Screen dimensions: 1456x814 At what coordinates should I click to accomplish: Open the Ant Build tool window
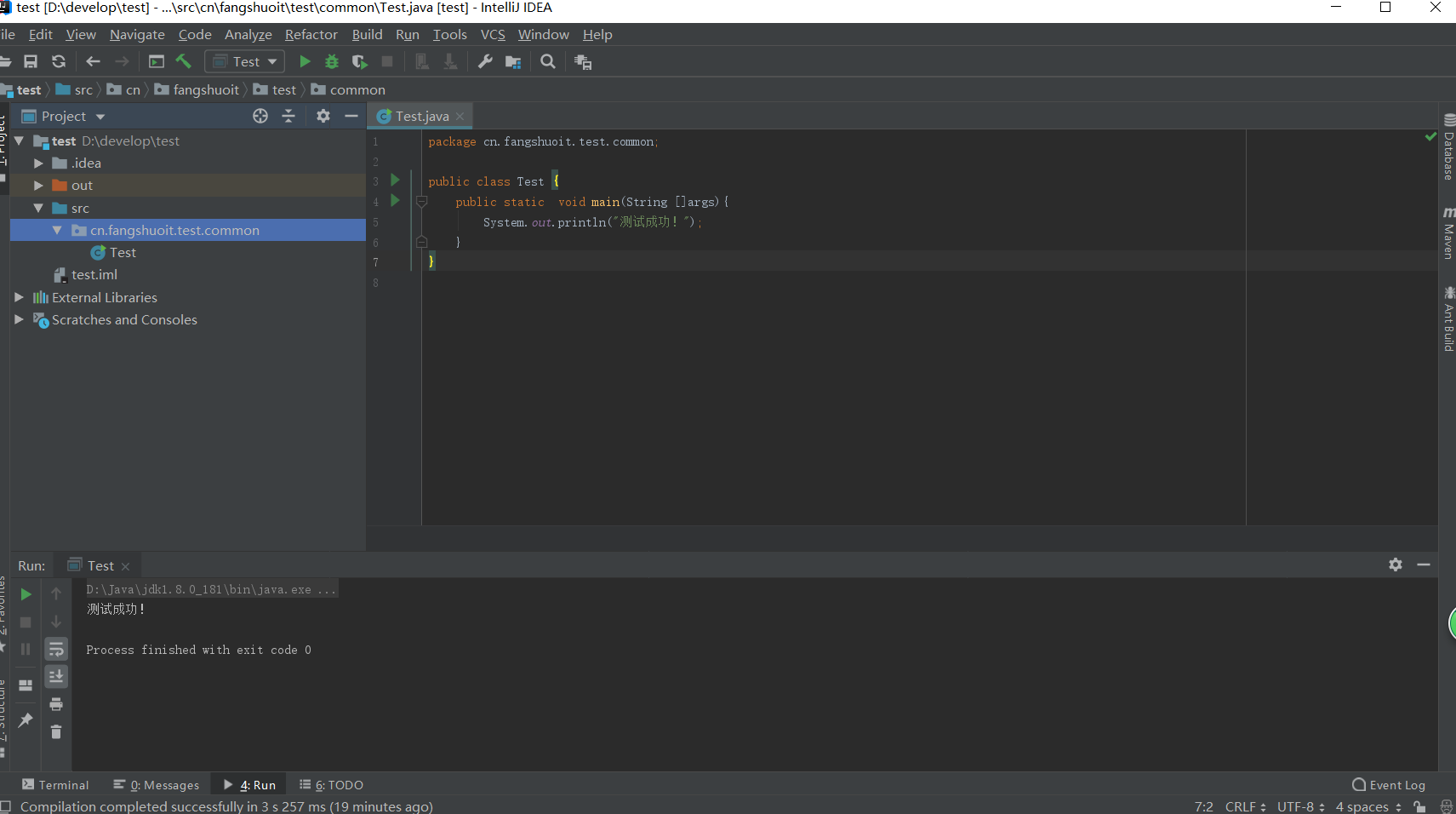click(x=1448, y=319)
